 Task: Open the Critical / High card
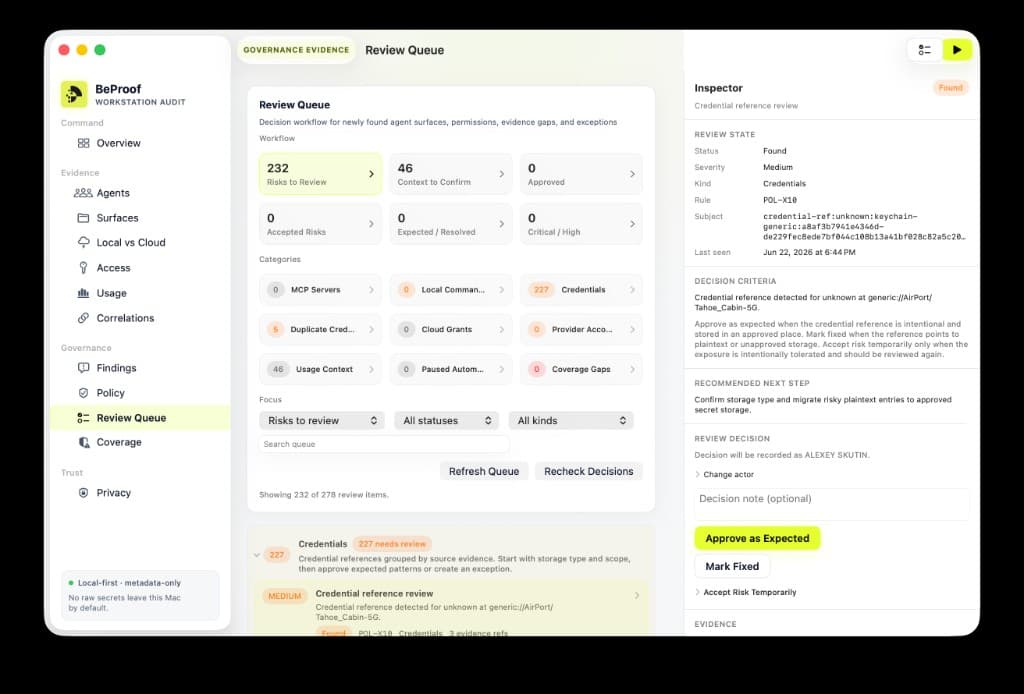click(581, 224)
